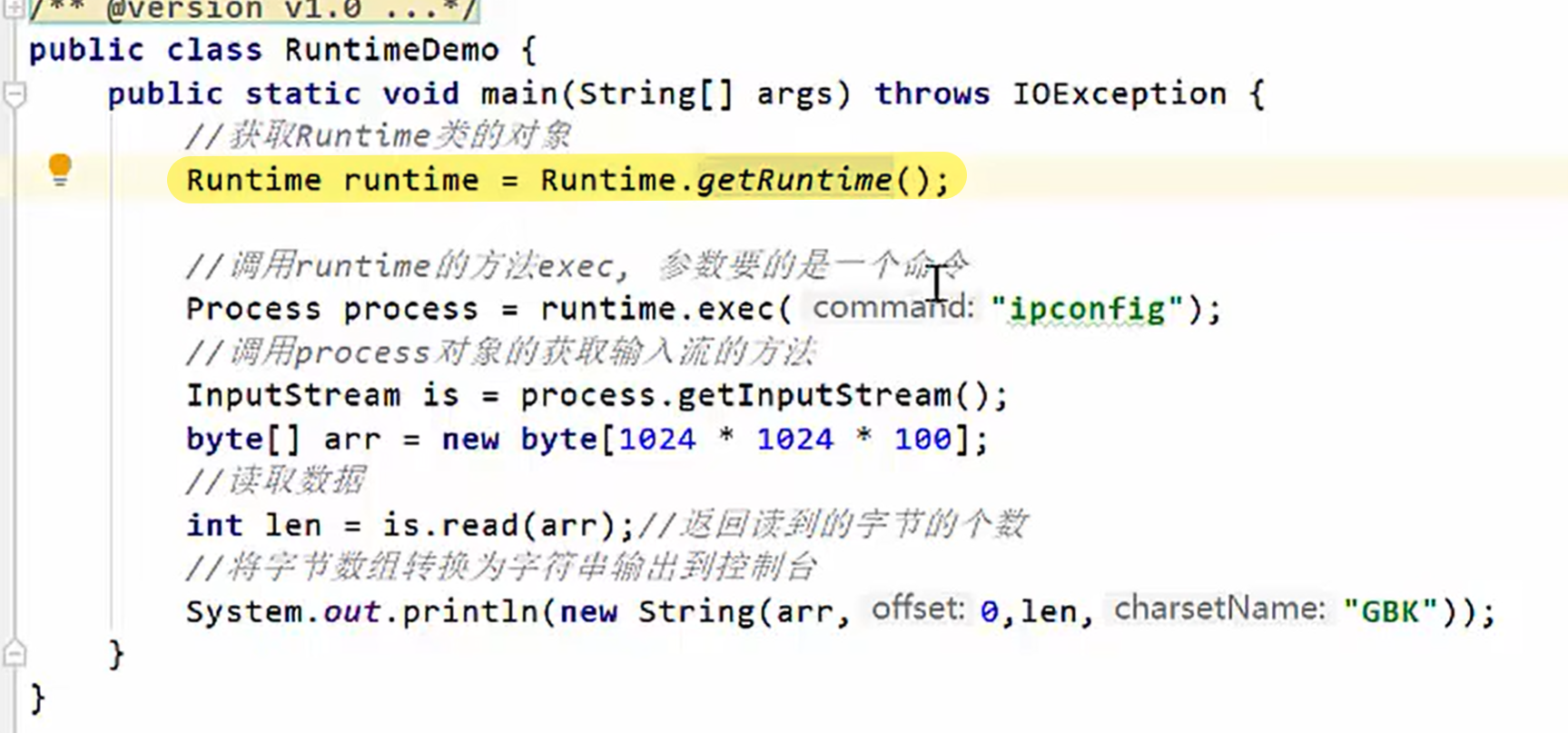Image resolution: width=1568 pixels, height=733 pixels.
Task: Click the charsetName: parameter hint
Action: point(1218,609)
